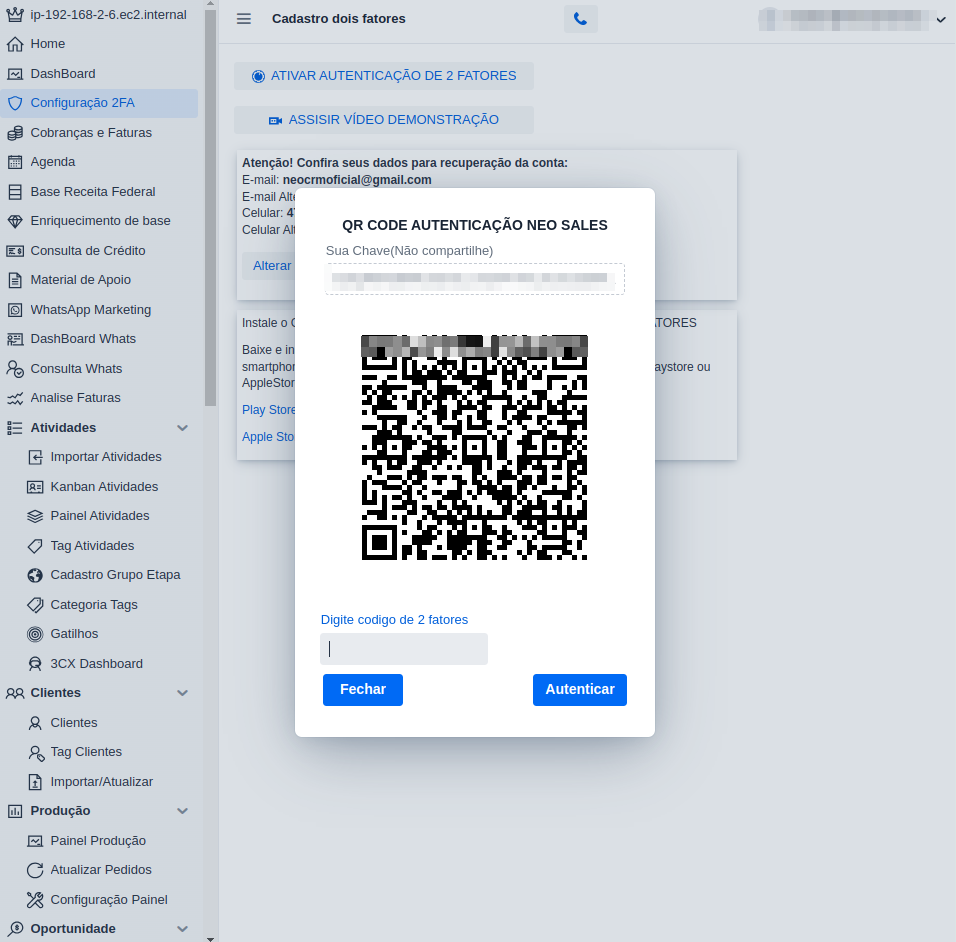Click the phone call icon in header
Screen dimensions: 956x942
tap(580, 19)
